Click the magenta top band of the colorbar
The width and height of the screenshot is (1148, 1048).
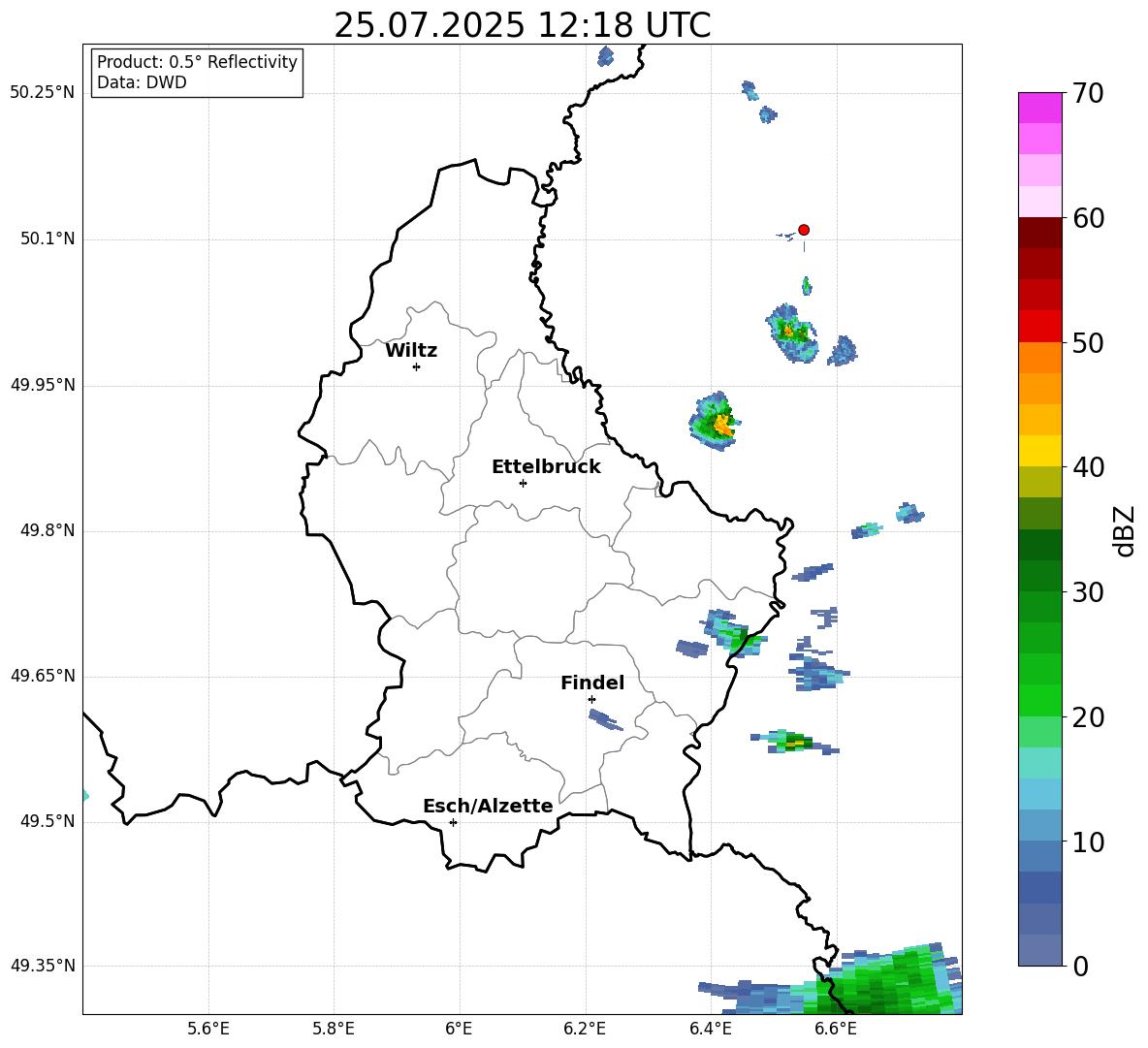(1039, 108)
